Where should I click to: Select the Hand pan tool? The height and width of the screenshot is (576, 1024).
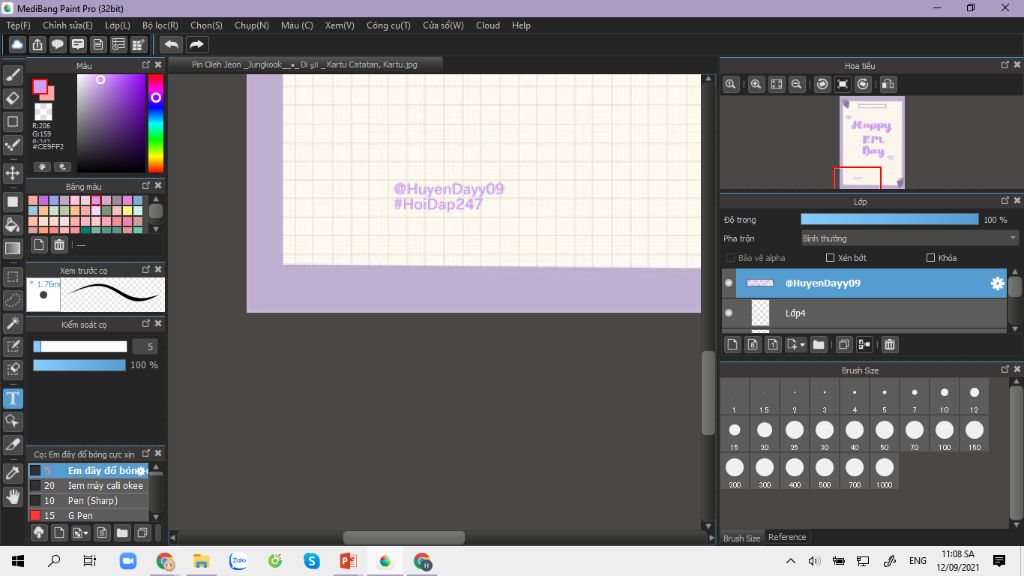click(x=12, y=496)
